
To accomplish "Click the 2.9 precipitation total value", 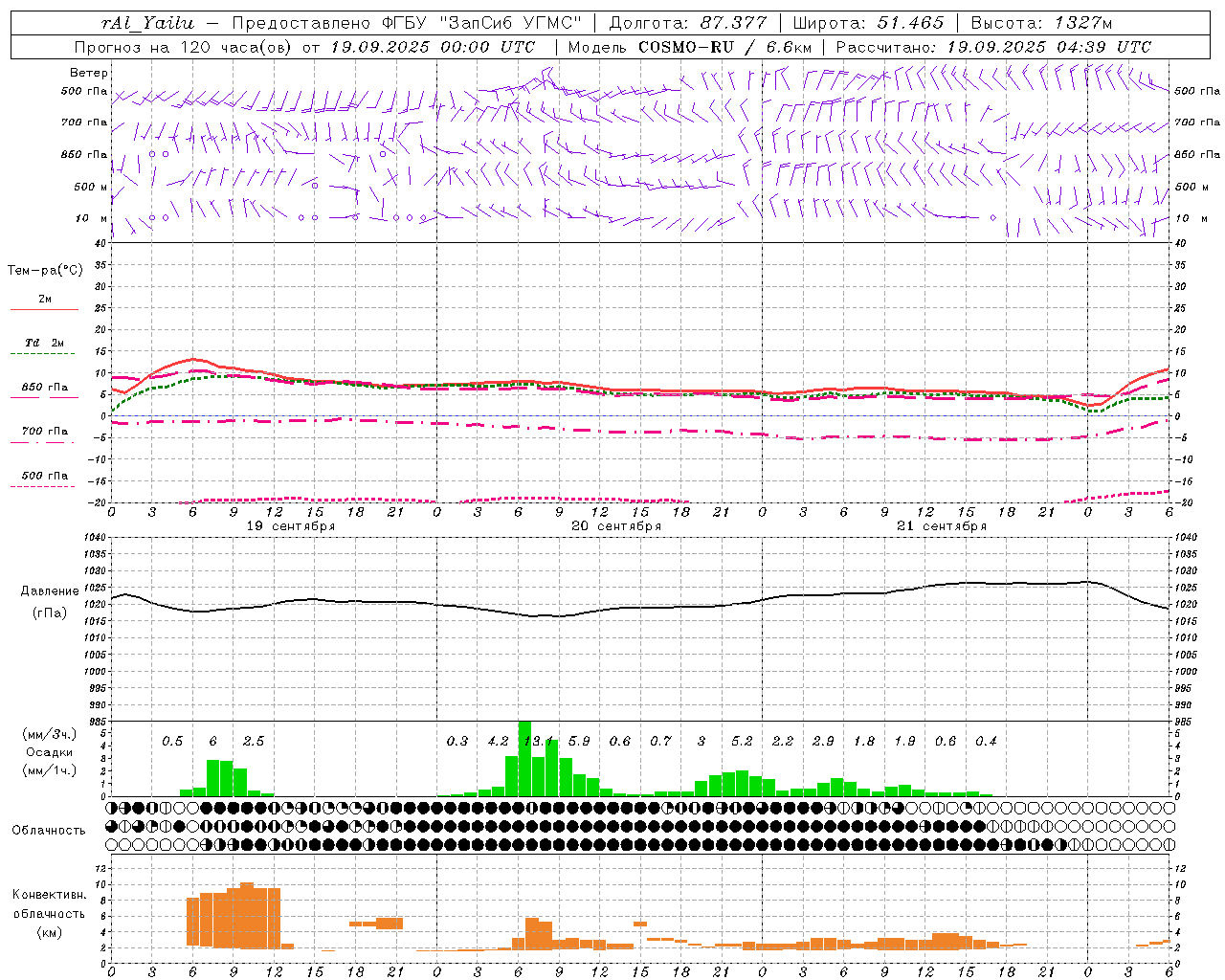I will click(x=823, y=742).
